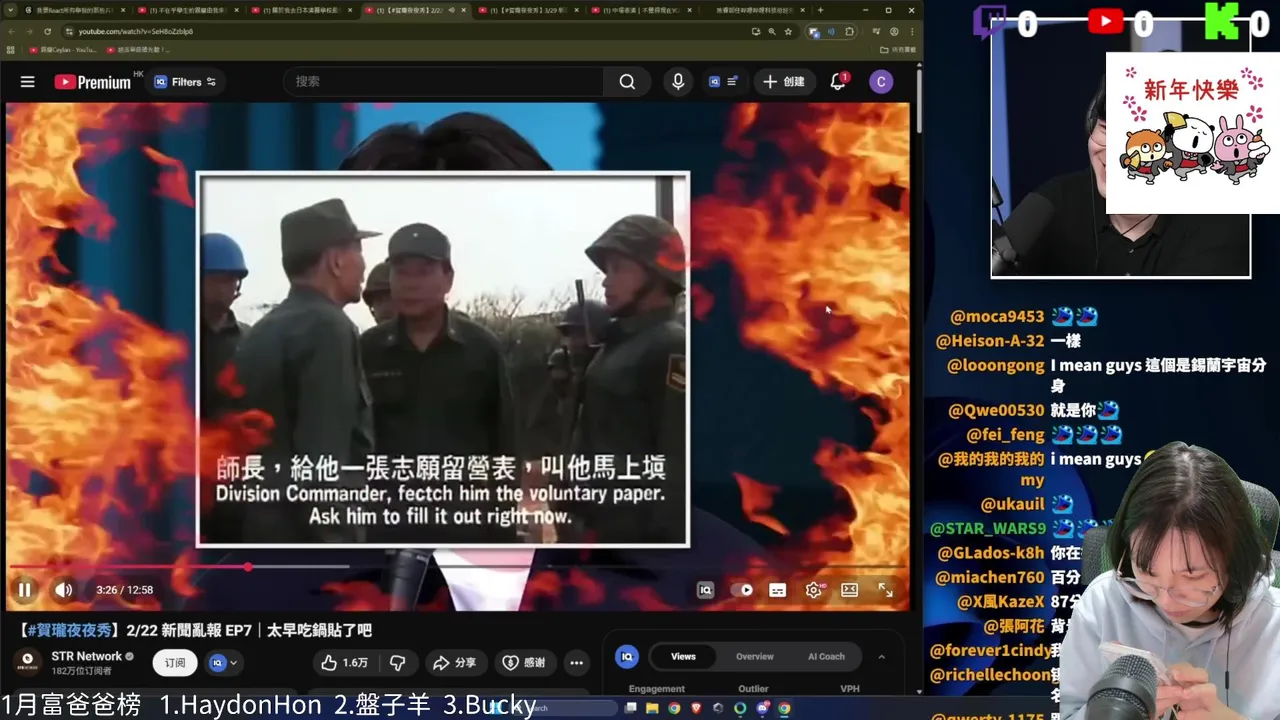
Task: Open the vidIQ Filters button
Action: pyautogui.click(x=185, y=82)
